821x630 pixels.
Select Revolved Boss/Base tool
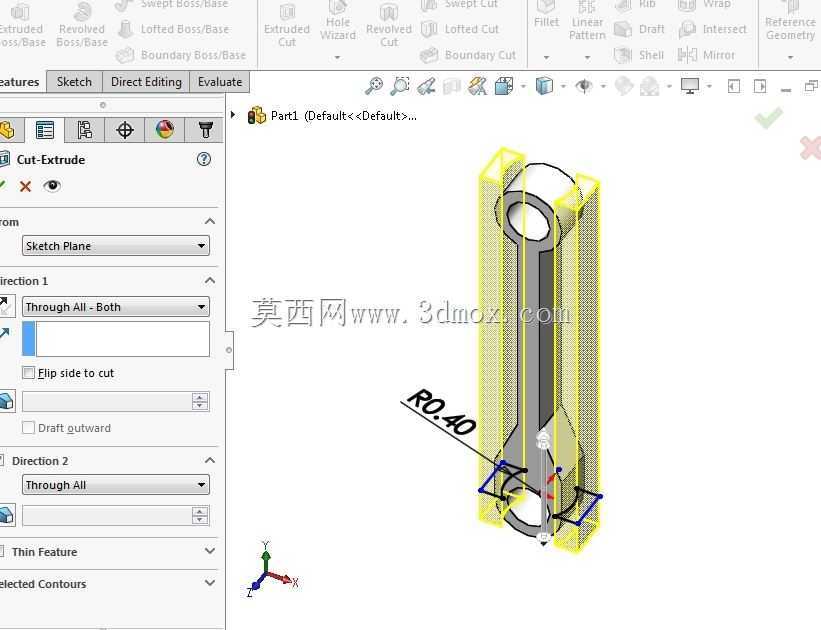click(x=82, y=25)
